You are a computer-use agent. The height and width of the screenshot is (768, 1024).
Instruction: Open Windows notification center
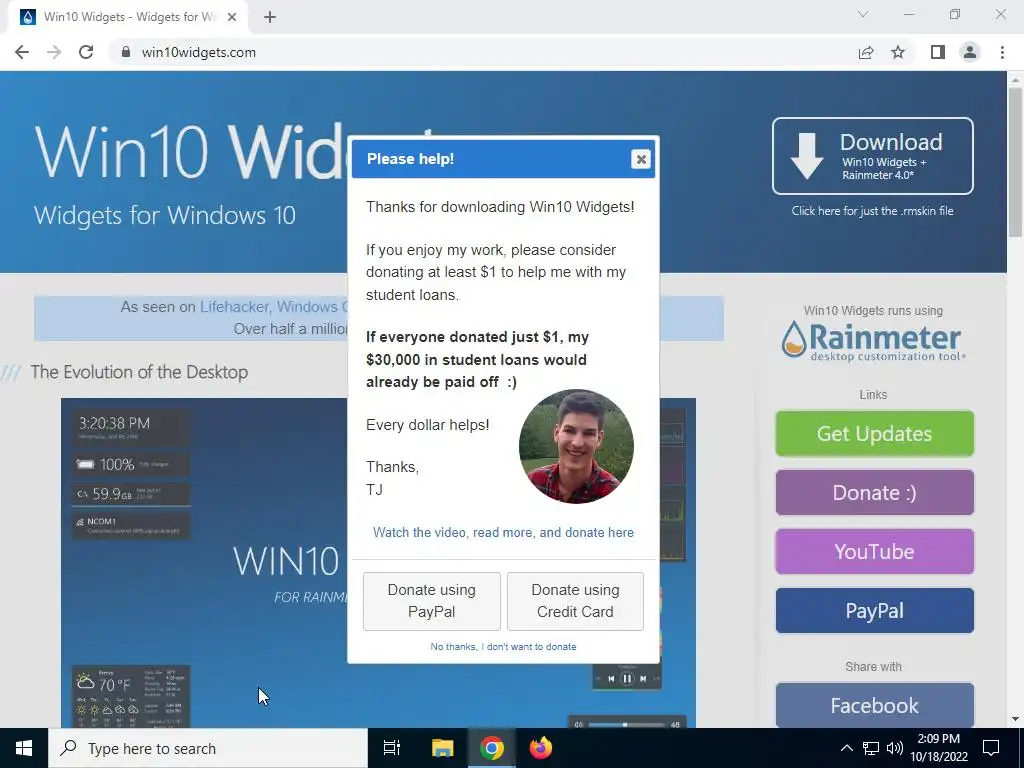[991, 748]
